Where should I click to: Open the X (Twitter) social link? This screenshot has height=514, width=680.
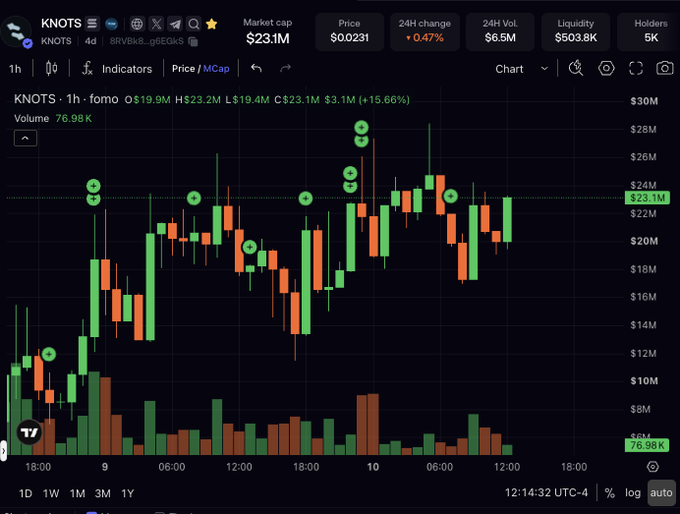coord(156,24)
